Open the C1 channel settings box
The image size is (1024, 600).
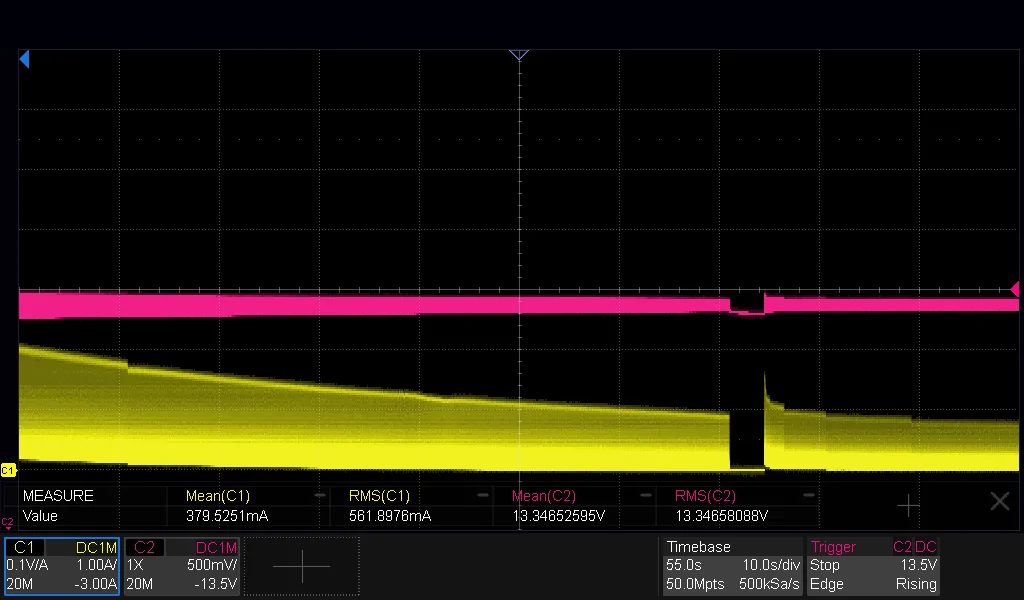click(62, 566)
